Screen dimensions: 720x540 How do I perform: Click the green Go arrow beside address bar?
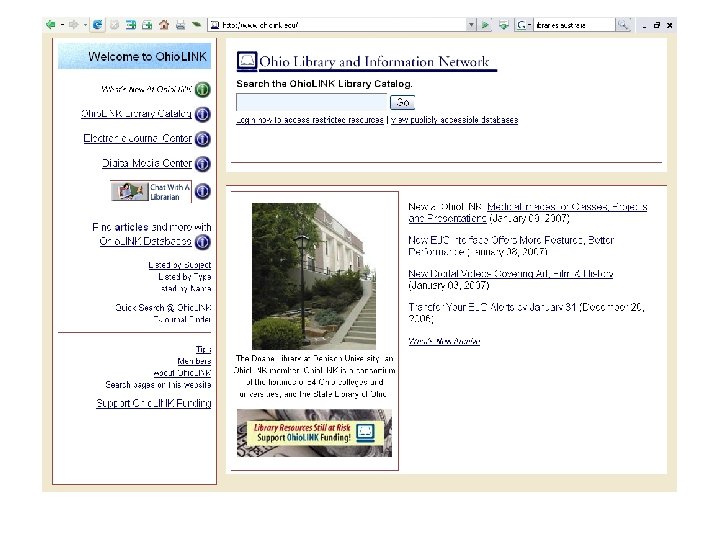485,25
